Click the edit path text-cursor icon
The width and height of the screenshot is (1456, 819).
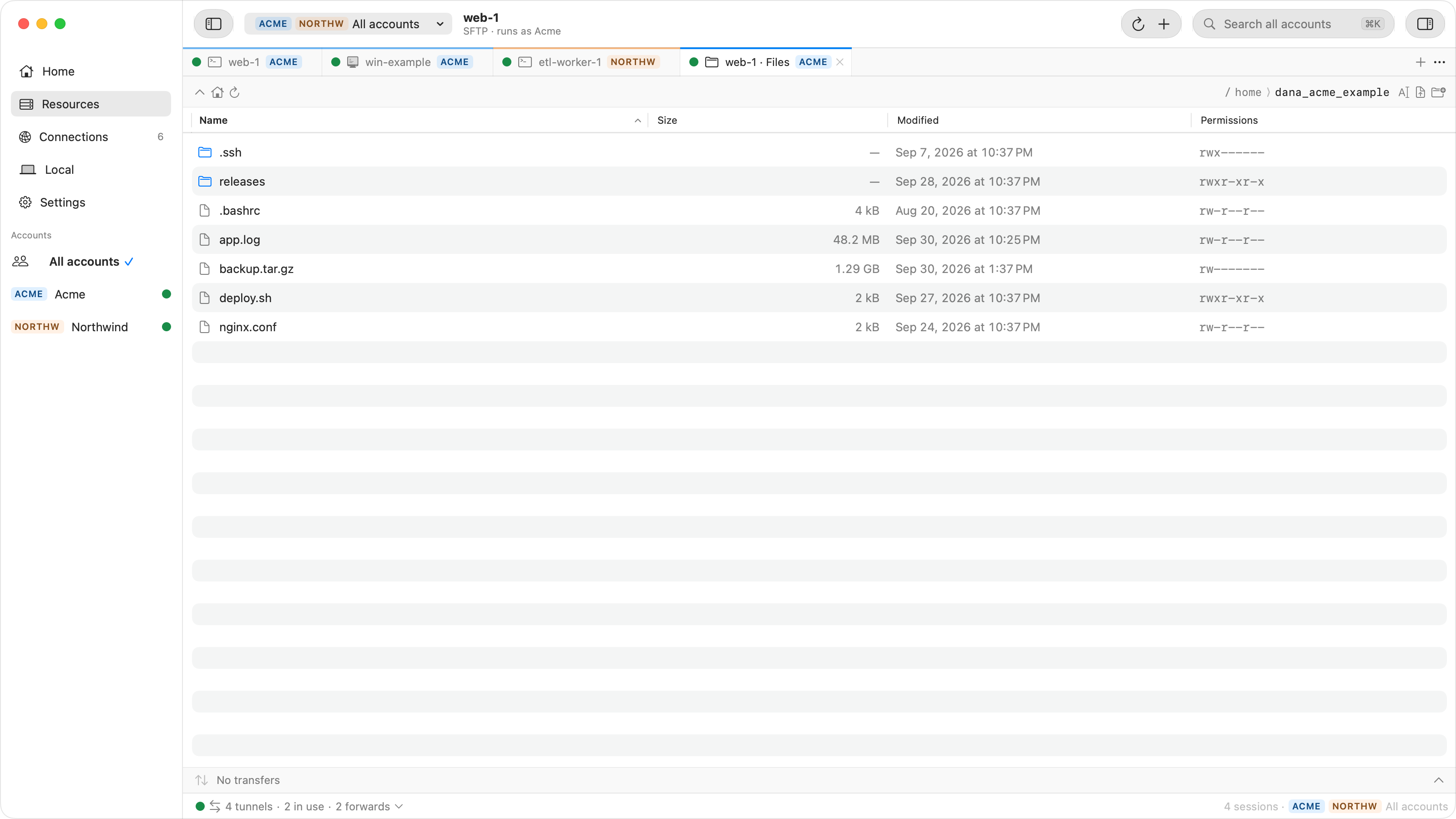click(x=1404, y=92)
